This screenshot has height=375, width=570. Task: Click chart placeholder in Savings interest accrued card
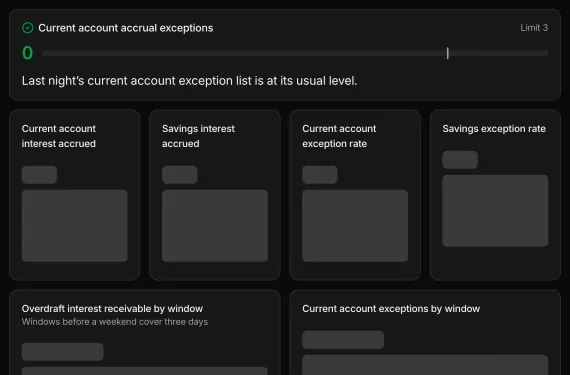click(x=215, y=226)
